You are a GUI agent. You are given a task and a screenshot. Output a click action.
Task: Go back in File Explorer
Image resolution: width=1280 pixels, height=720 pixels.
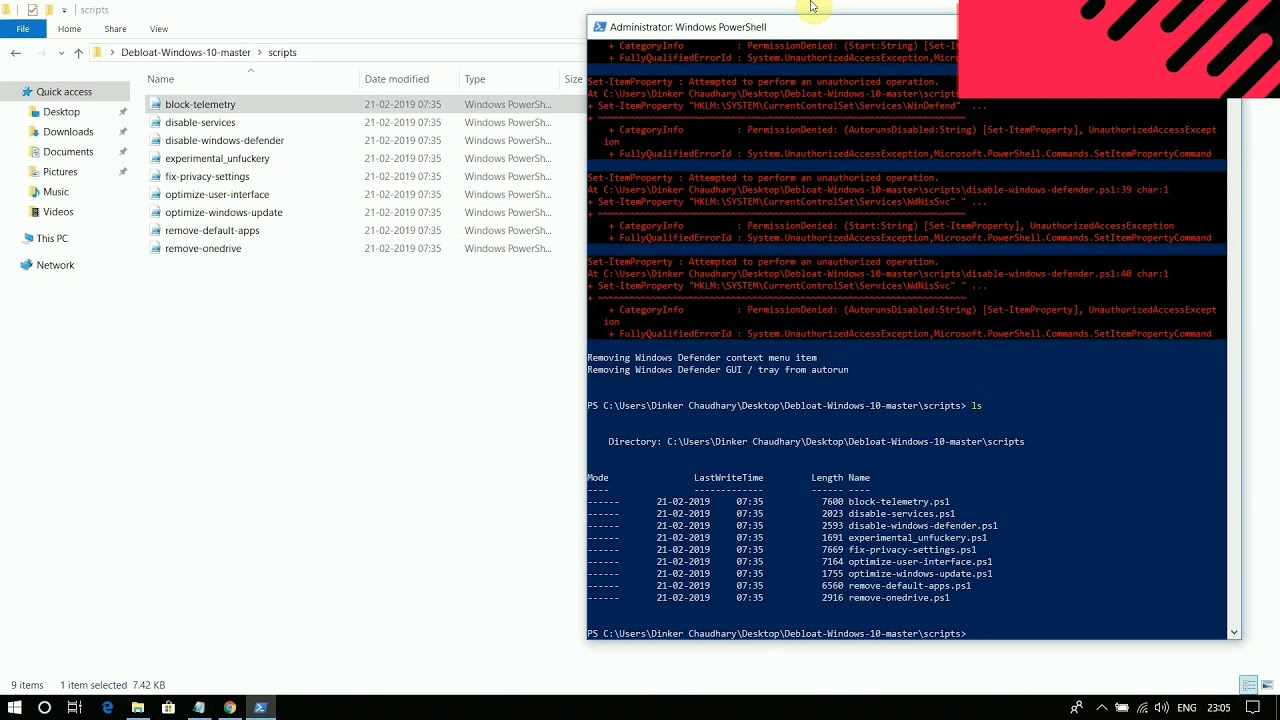[x=15, y=53]
